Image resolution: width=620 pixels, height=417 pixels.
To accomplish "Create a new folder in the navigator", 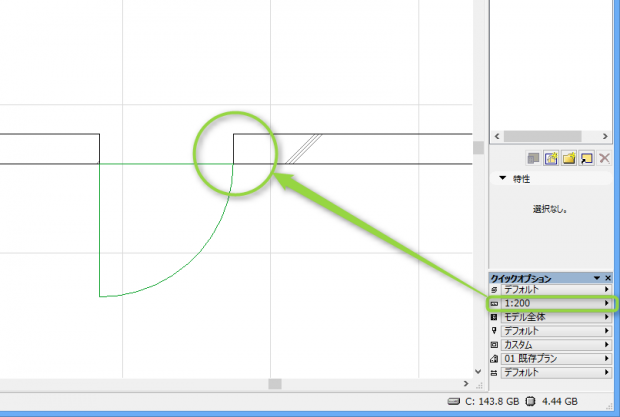I will (x=569, y=159).
